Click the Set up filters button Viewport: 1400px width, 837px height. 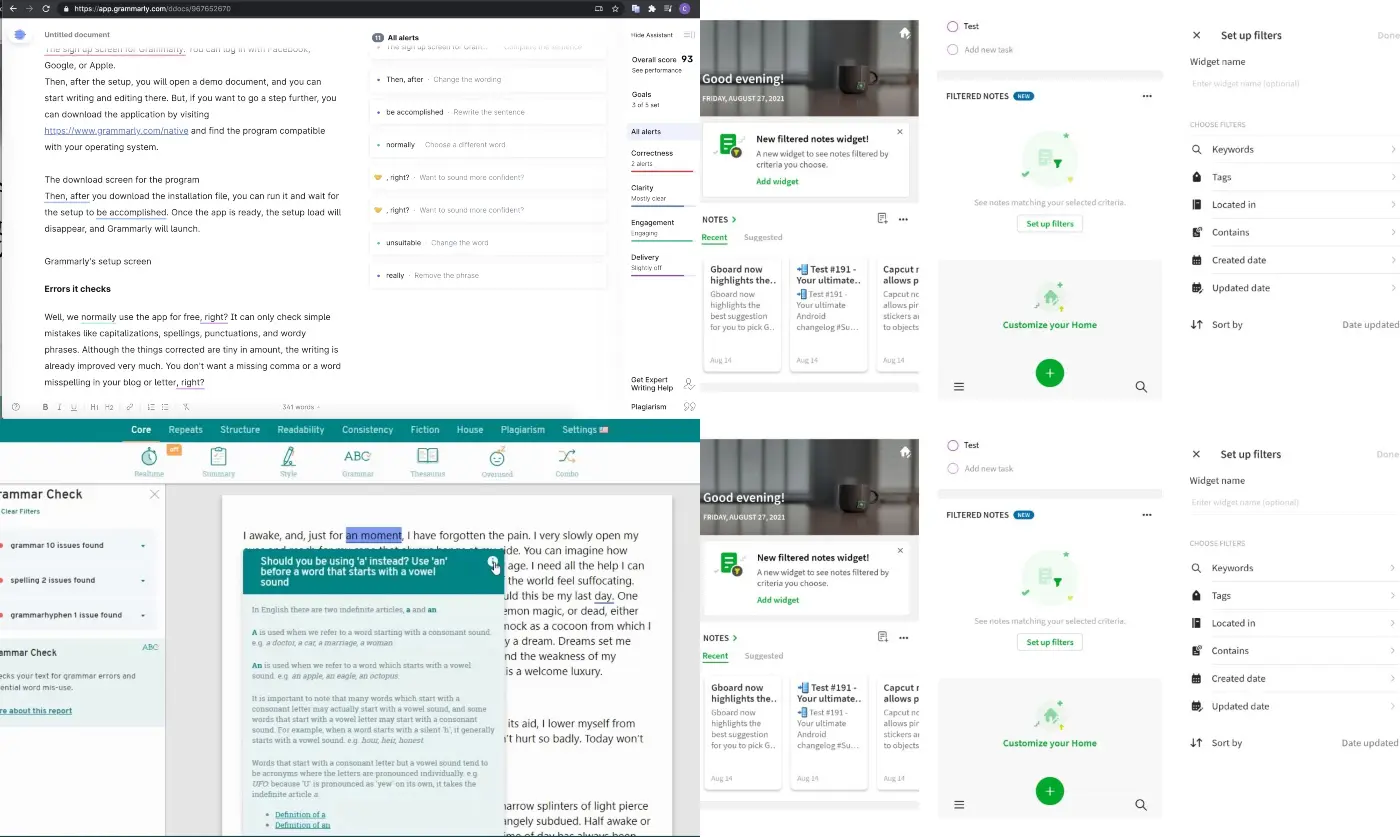coord(1049,223)
